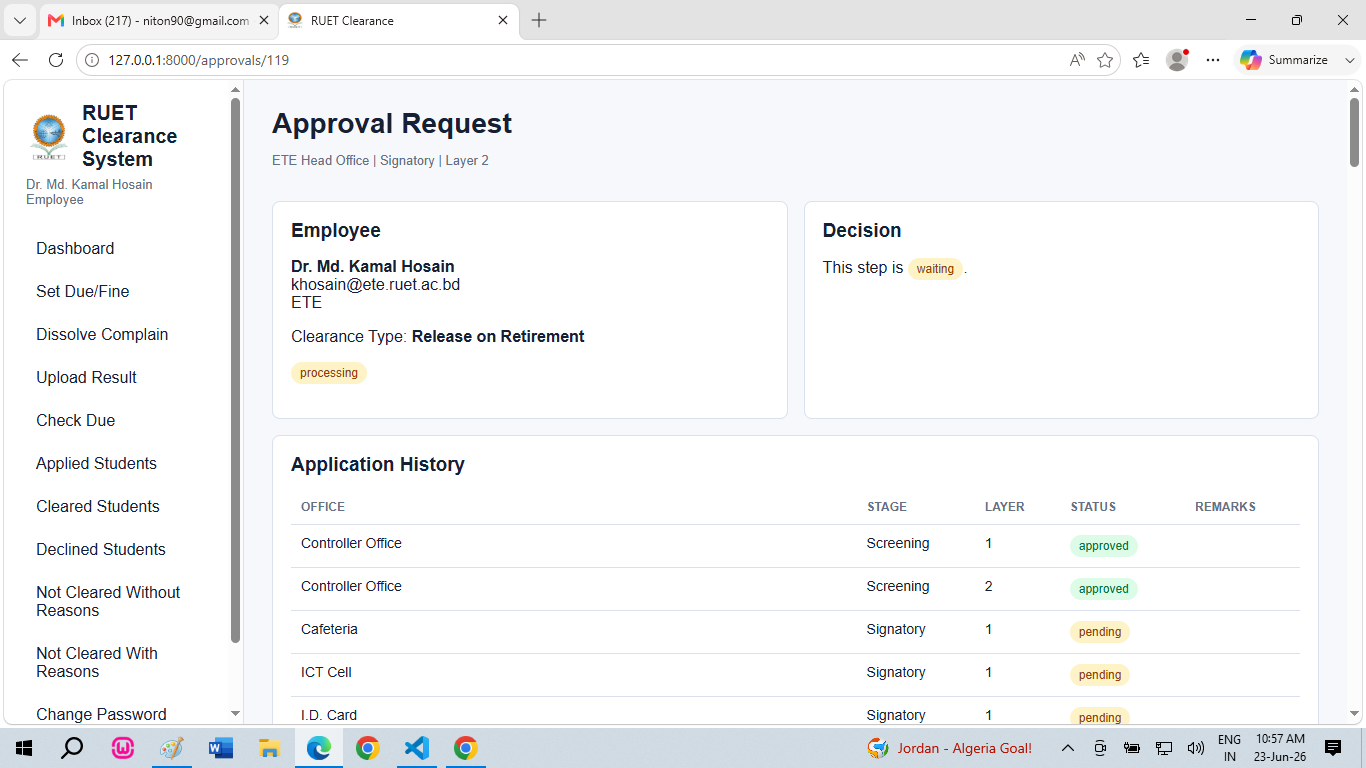Open Not Cleared Without Reasons
The height and width of the screenshot is (768, 1366).
108,601
